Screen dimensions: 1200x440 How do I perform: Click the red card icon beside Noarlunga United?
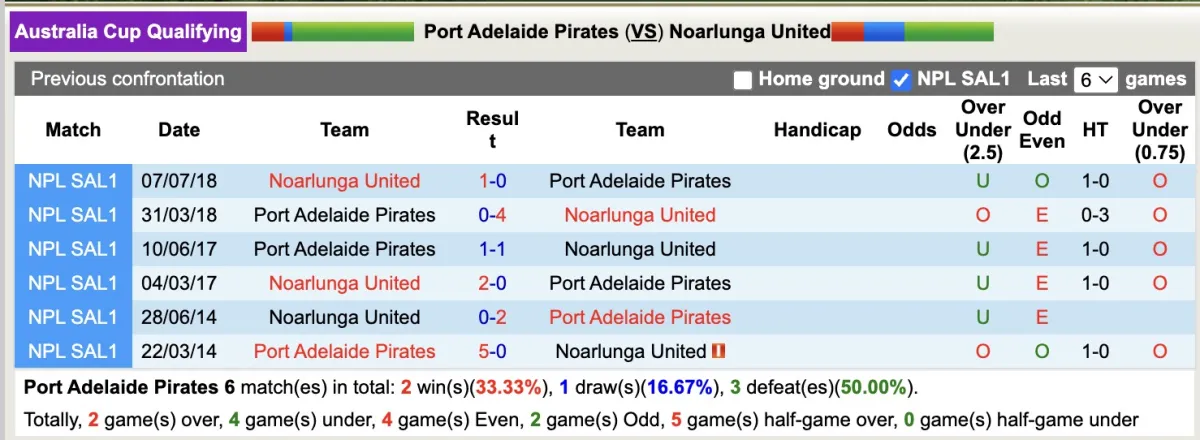click(719, 351)
